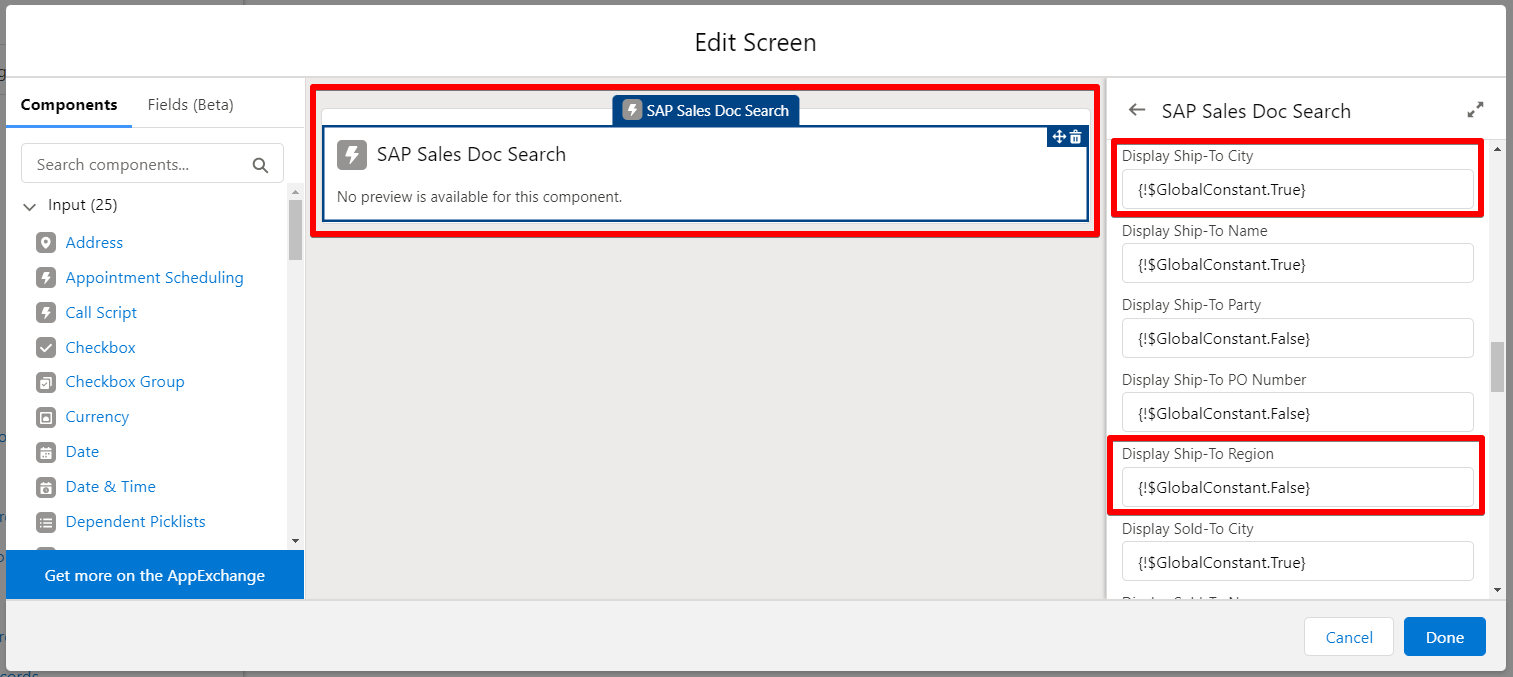Expand the properties panel with the arrows icon

[1475, 110]
